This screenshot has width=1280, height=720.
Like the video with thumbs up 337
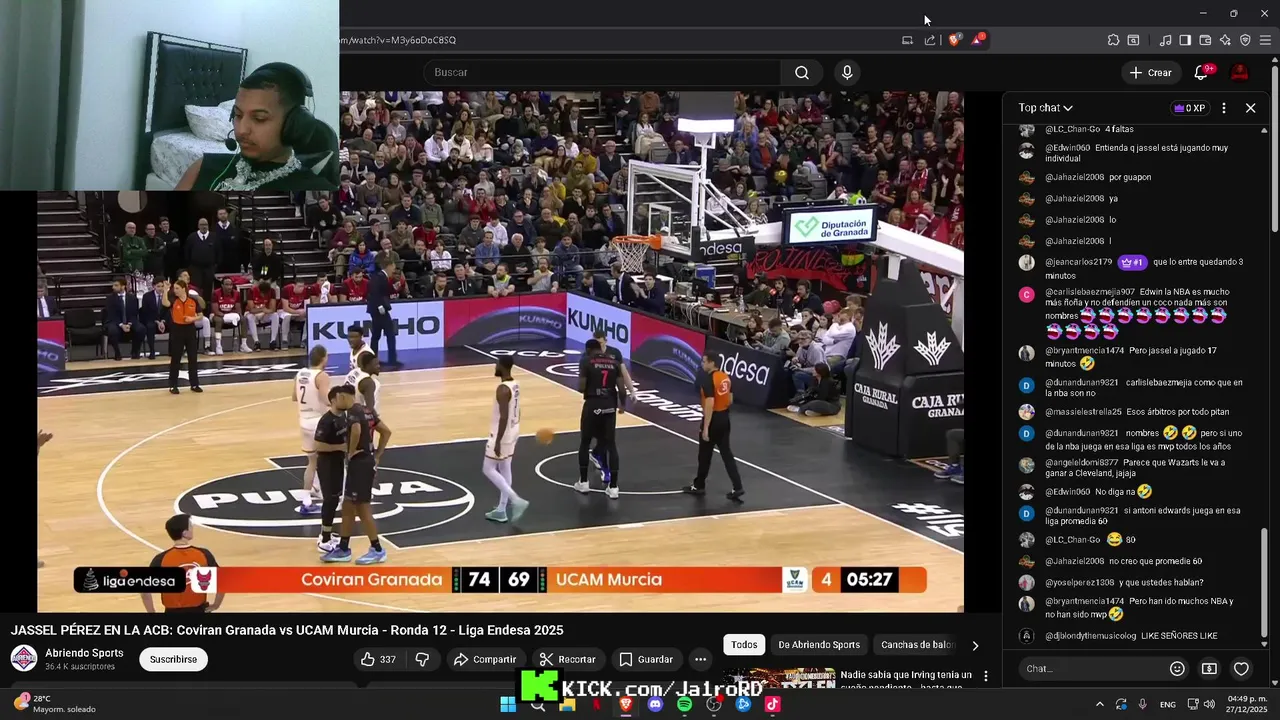tap(378, 659)
